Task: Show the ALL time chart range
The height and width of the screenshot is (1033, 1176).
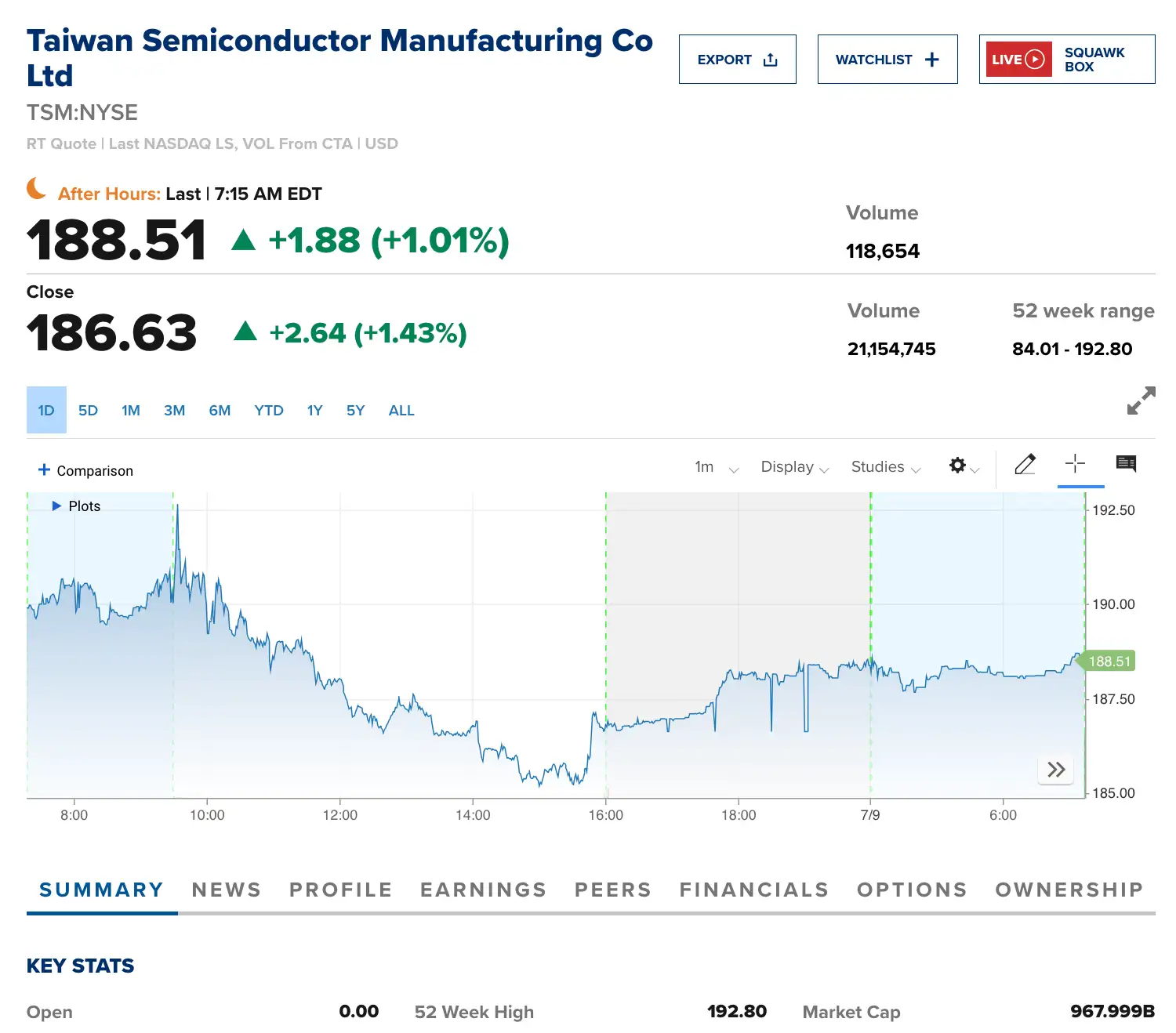Action: tap(401, 411)
